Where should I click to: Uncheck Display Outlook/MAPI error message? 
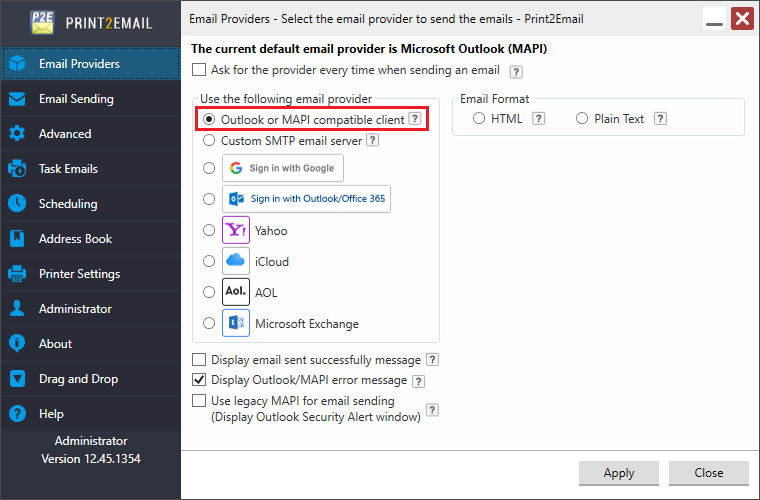tap(199, 380)
